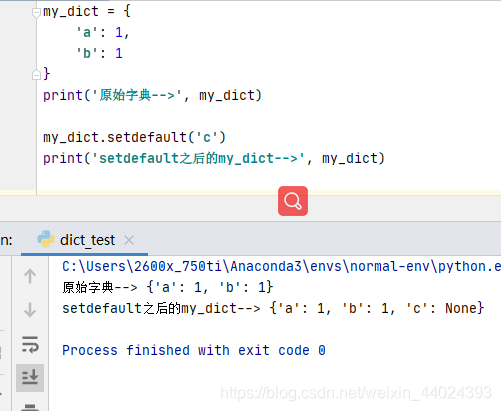Viewport: 501px width, 411px height.
Task: Click the down arrow in run console
Action: point(30,310)
